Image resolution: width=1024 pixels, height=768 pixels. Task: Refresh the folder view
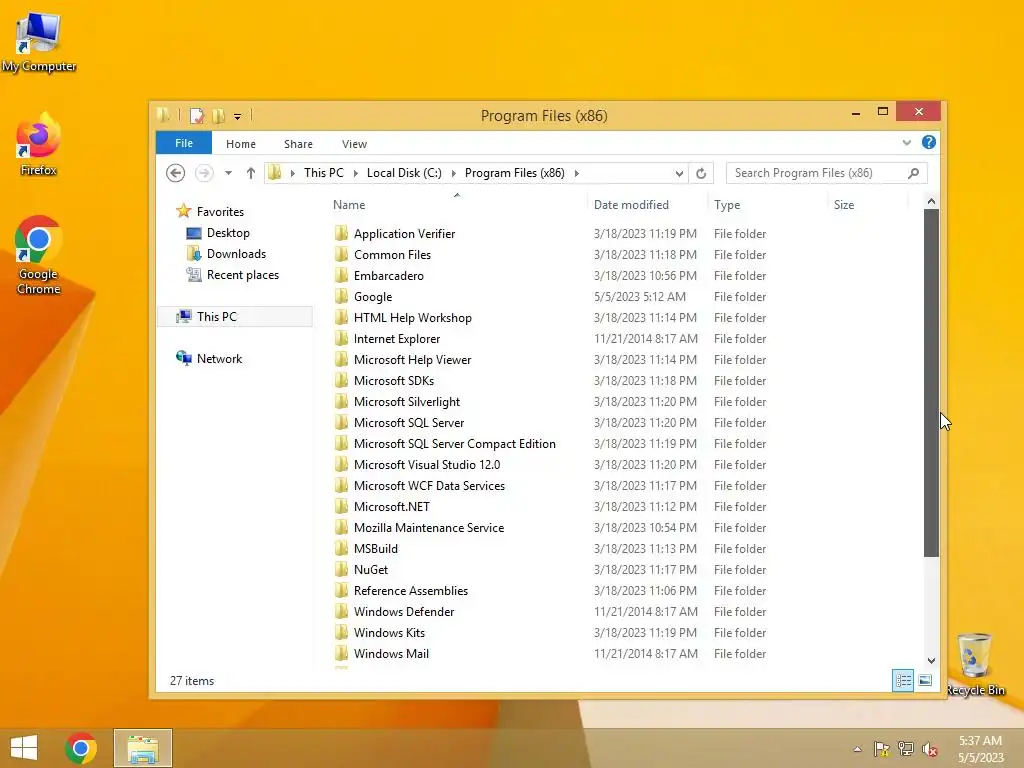(x=701, y=173)
